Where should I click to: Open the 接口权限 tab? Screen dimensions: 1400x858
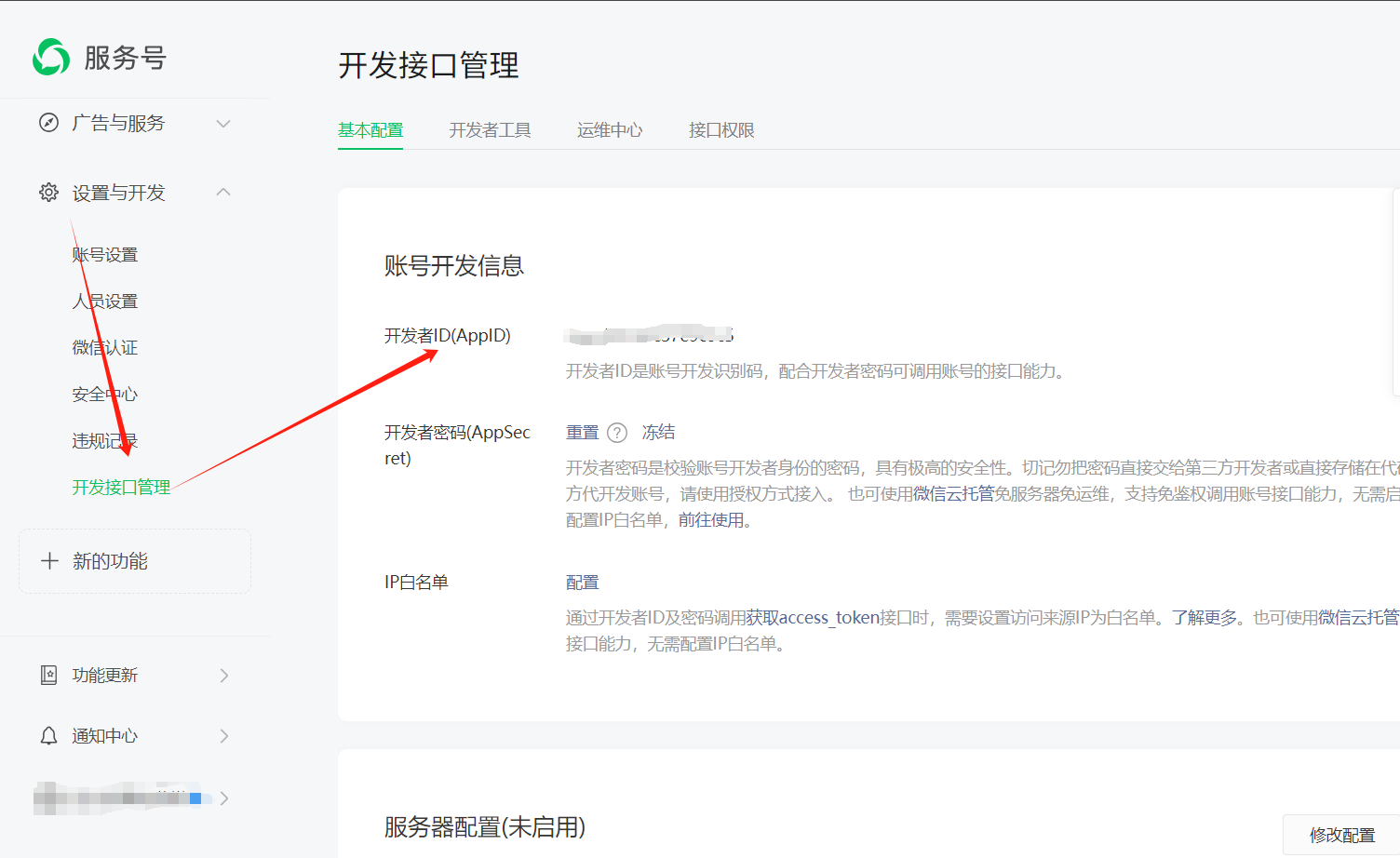point(721,130)
